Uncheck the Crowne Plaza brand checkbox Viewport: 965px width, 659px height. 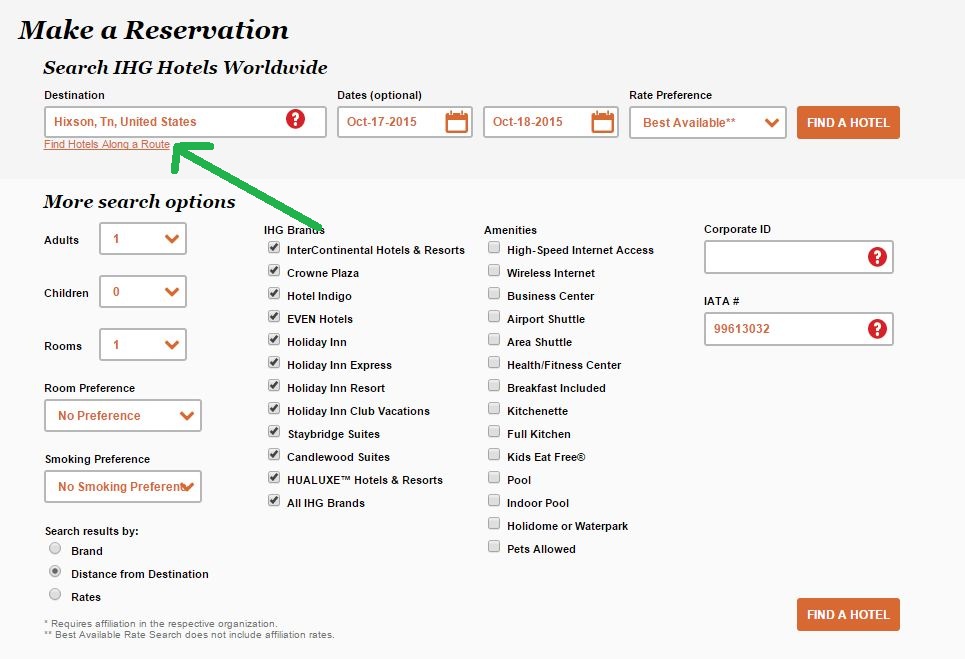coord(273,272)
